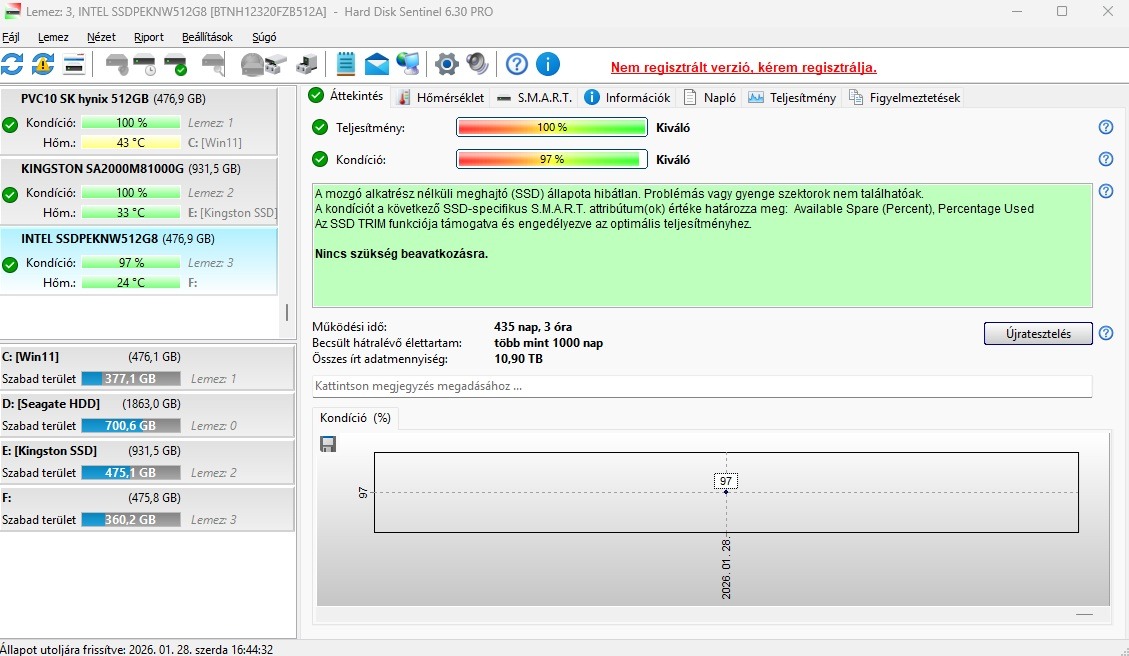
Task: Select the INTEL SSDPEKNW512G8 disk
Action: coord(139,261)
